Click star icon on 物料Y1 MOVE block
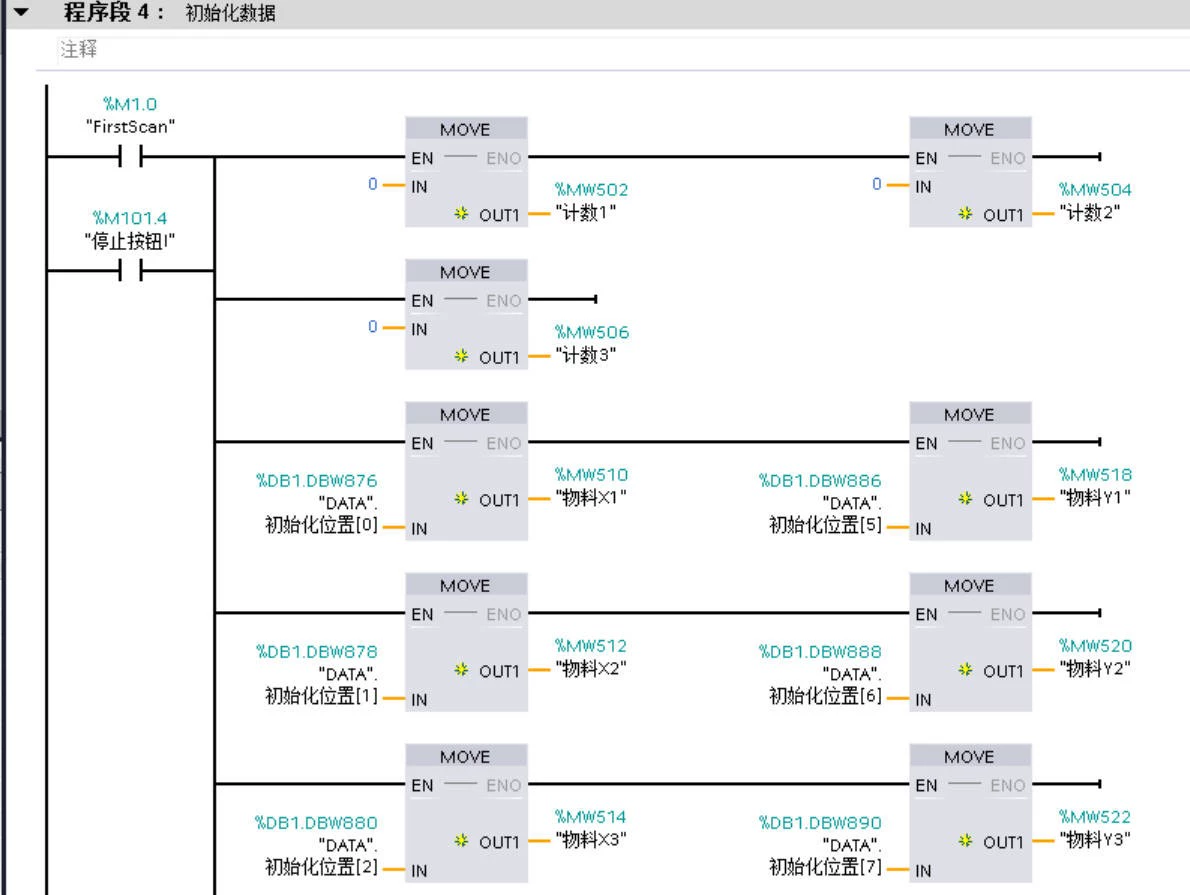The width and height of the screenshot is (1190, 895). [x=965, y=498]
